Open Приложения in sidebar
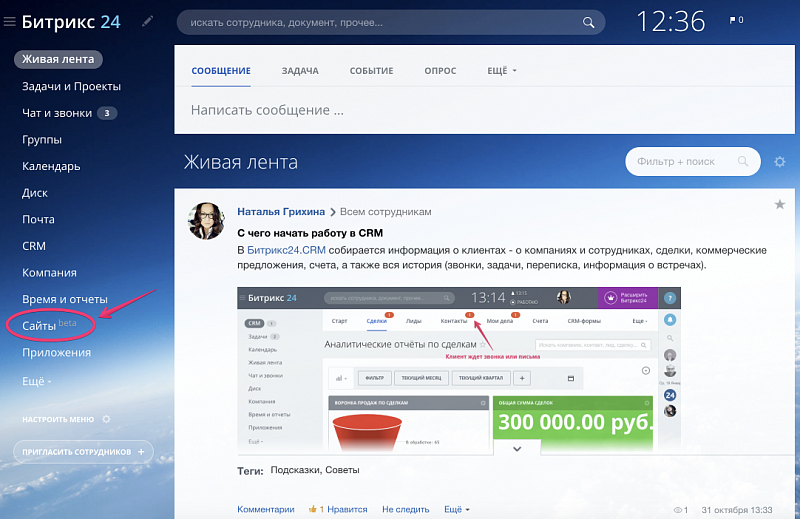 (x=57, y=353)
